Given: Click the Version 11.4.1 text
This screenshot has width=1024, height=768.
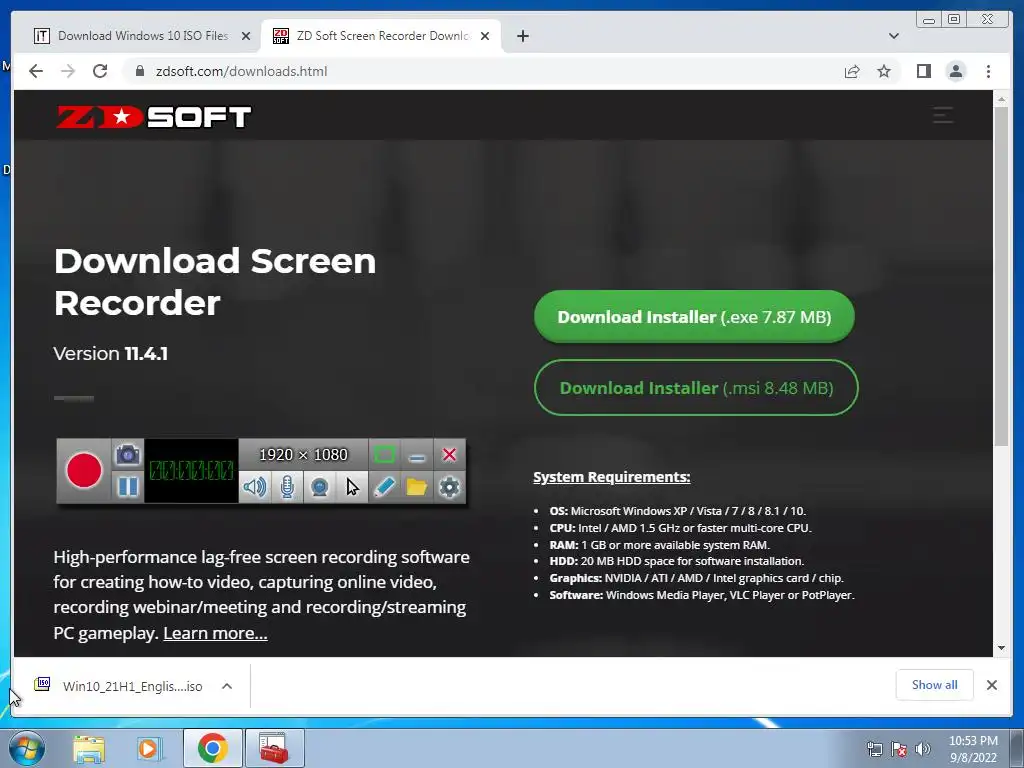Looking at the screenshot, I should pyautogui.click(x=110, y=353).
